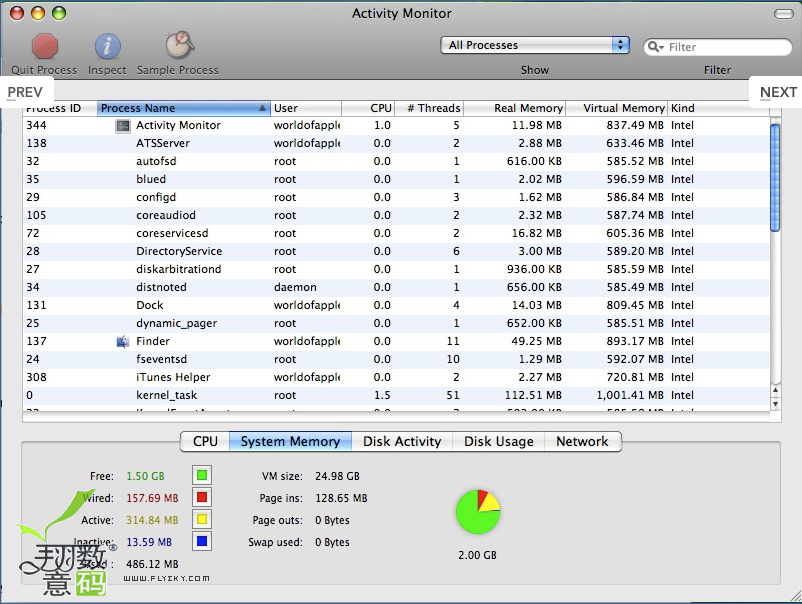
Task: Click the Sample Process icon
Action: click(179, 45)
